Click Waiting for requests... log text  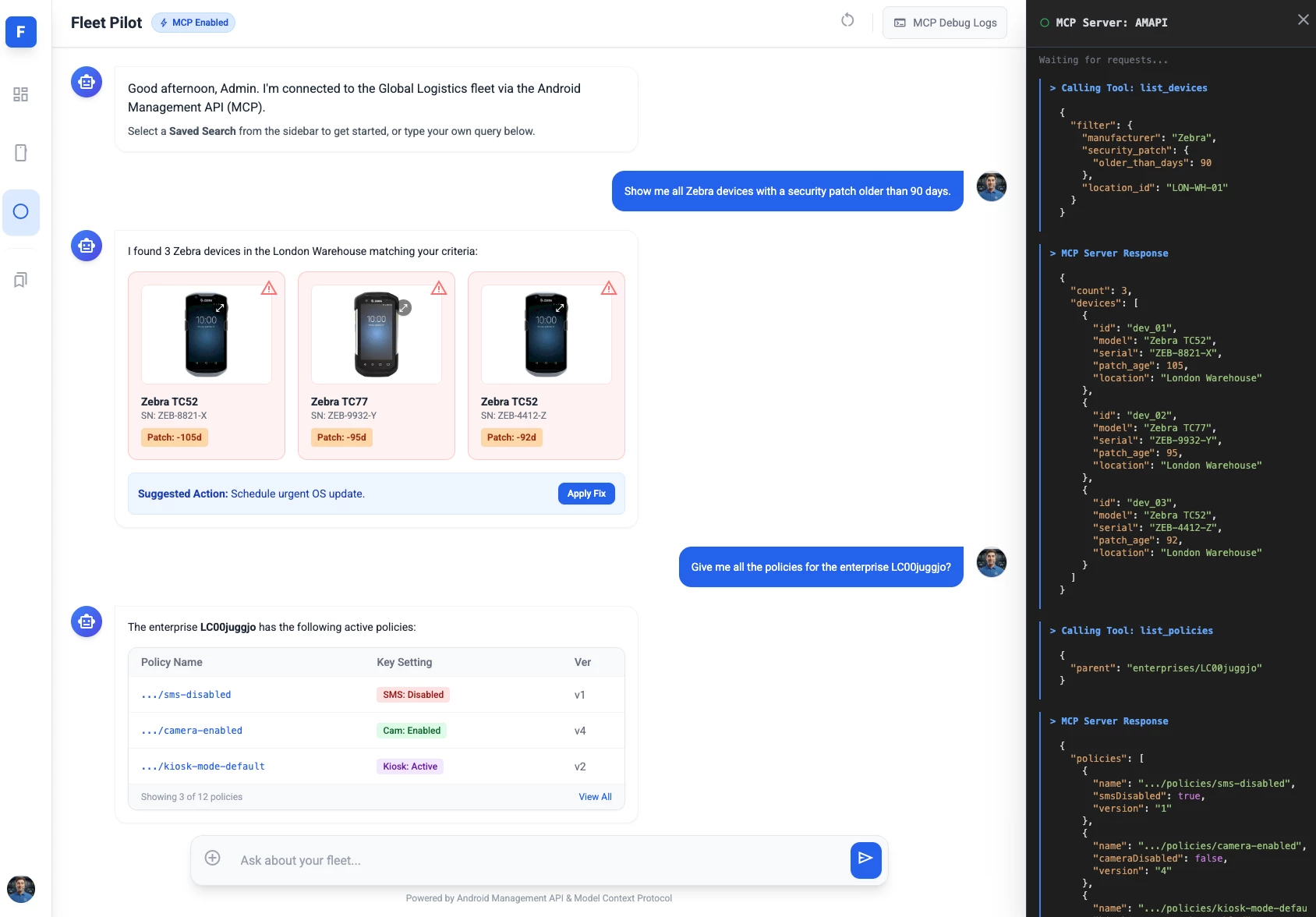[x=1103, y=60]
